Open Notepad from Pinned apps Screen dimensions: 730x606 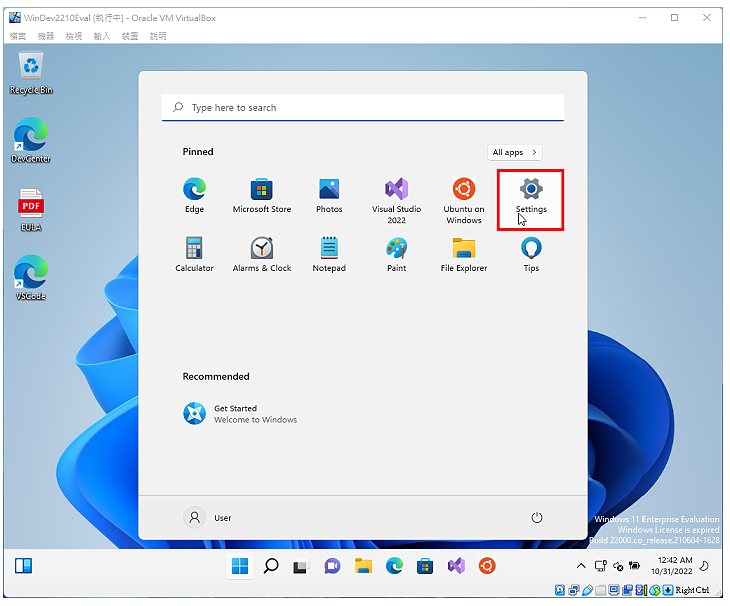pyautogui.click(x=329, y=254)
